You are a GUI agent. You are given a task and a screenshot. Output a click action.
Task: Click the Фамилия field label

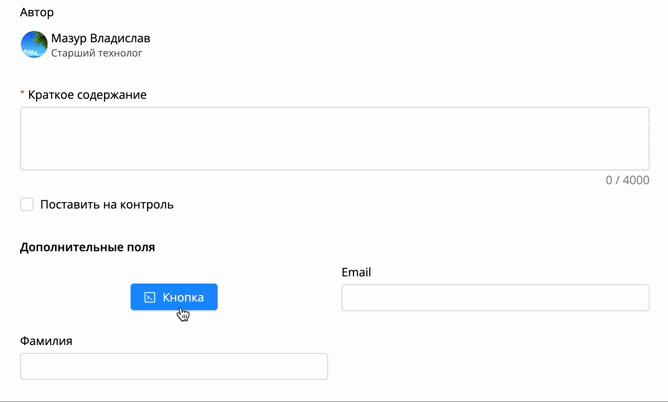pos(46,341)
